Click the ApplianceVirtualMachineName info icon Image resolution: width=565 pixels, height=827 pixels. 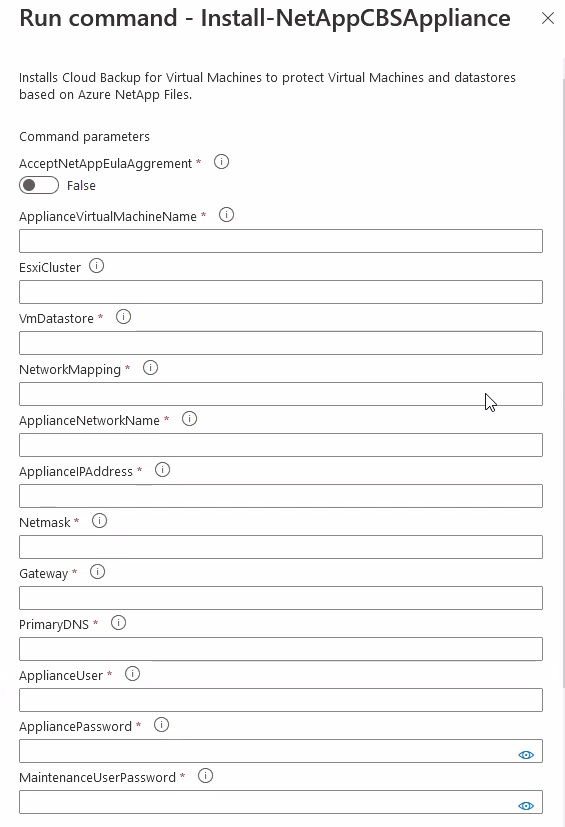226,215
